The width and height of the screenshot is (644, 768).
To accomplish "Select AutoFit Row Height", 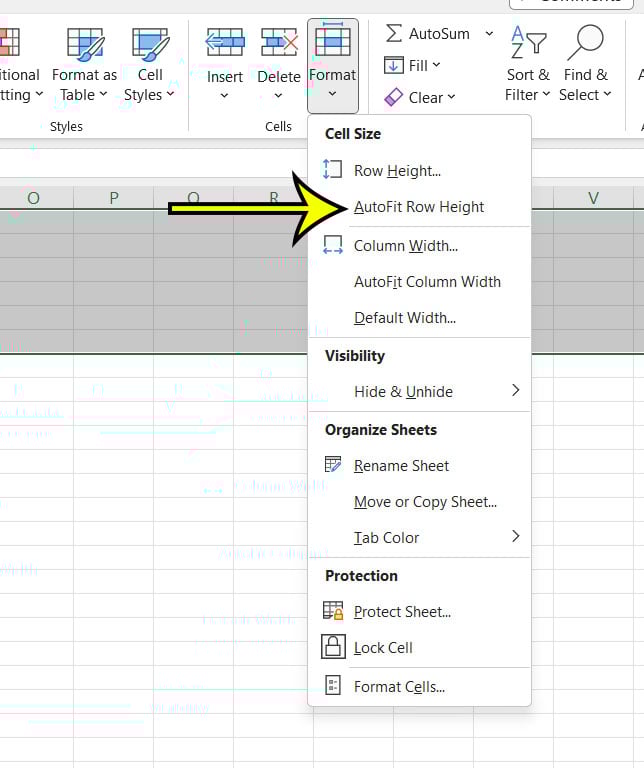I will (420, 207).
